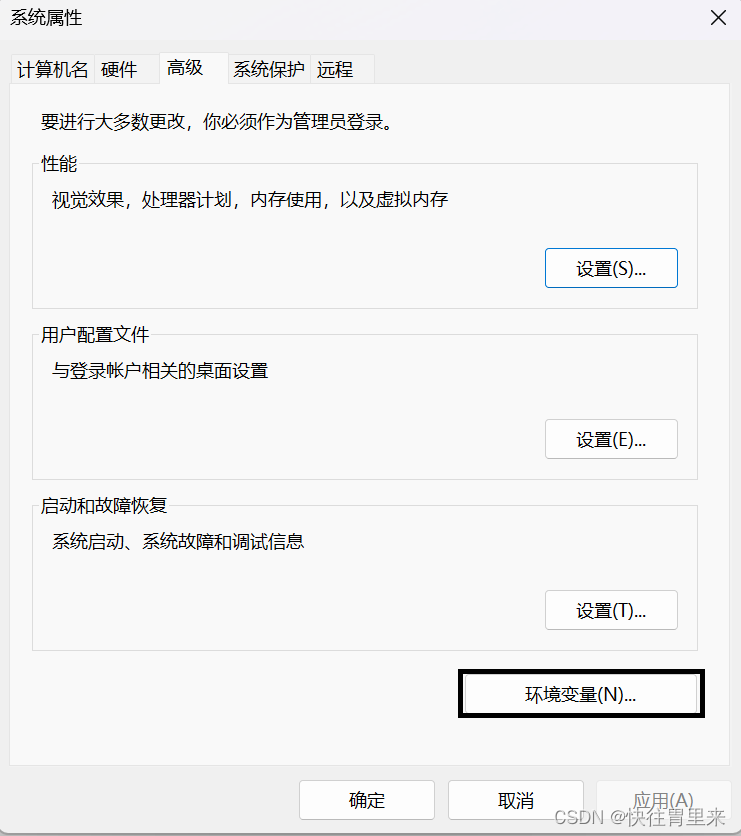Click the 启动和故障恢复 group label
This screenshot has height=836, width=741.
[x=104, y=505]
